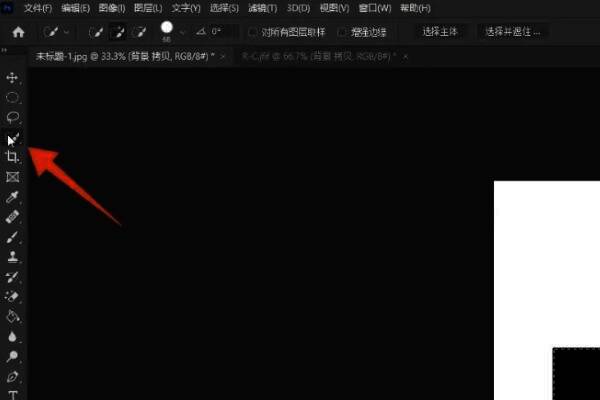Open the 滤镜(T) menu
The width and height of the screenshot is (600, 400).
point(262,8)
